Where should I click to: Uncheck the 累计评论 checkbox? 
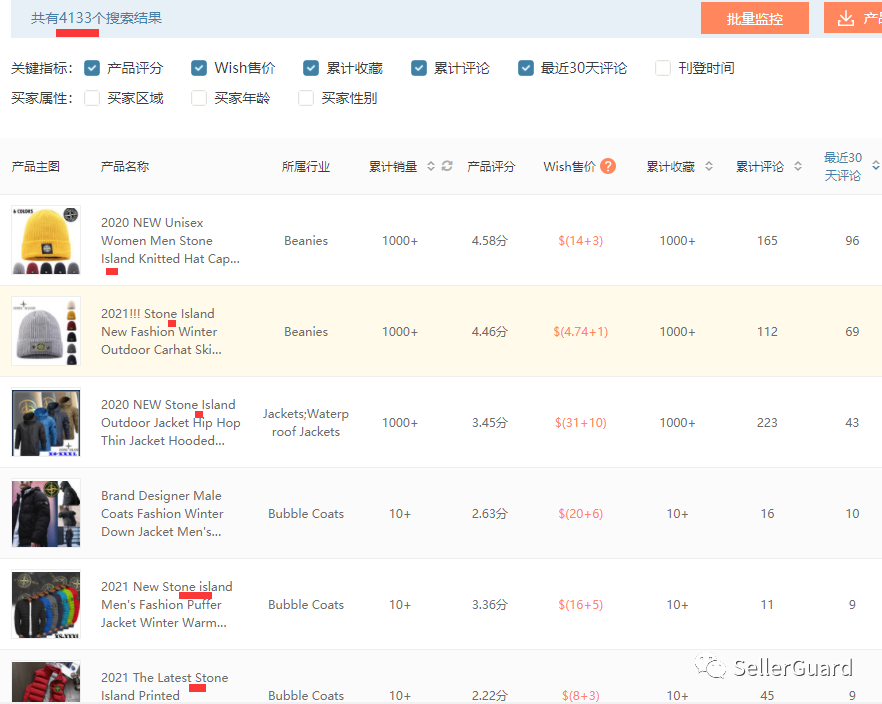pyautogui.click(x=418, y=68)
